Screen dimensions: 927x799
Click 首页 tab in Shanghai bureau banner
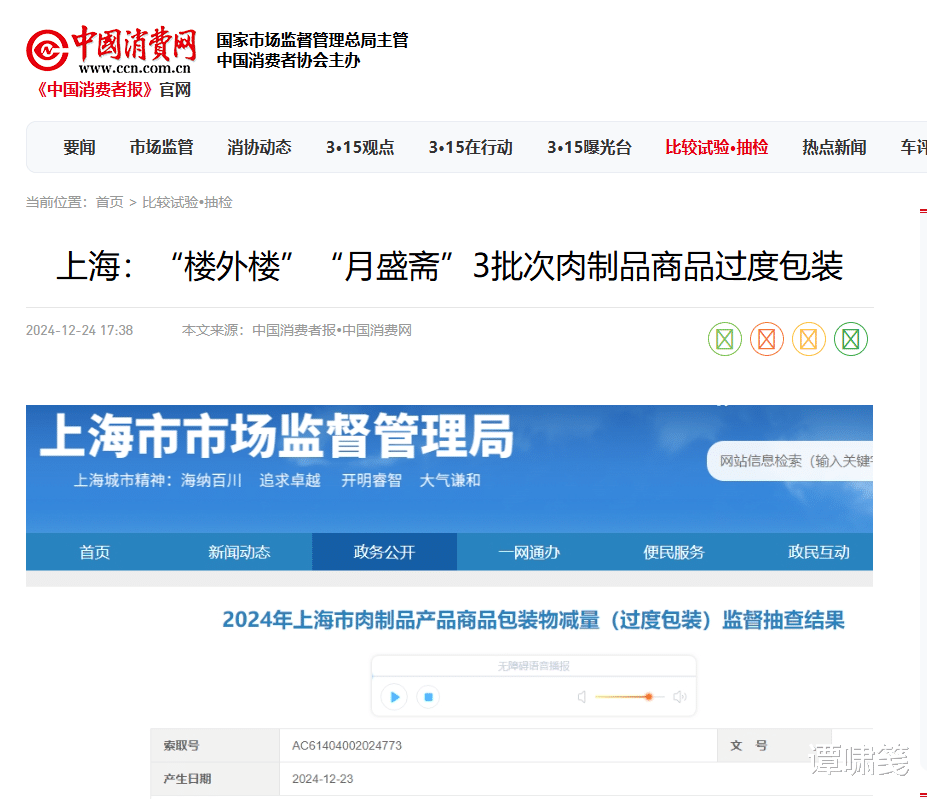95,552
